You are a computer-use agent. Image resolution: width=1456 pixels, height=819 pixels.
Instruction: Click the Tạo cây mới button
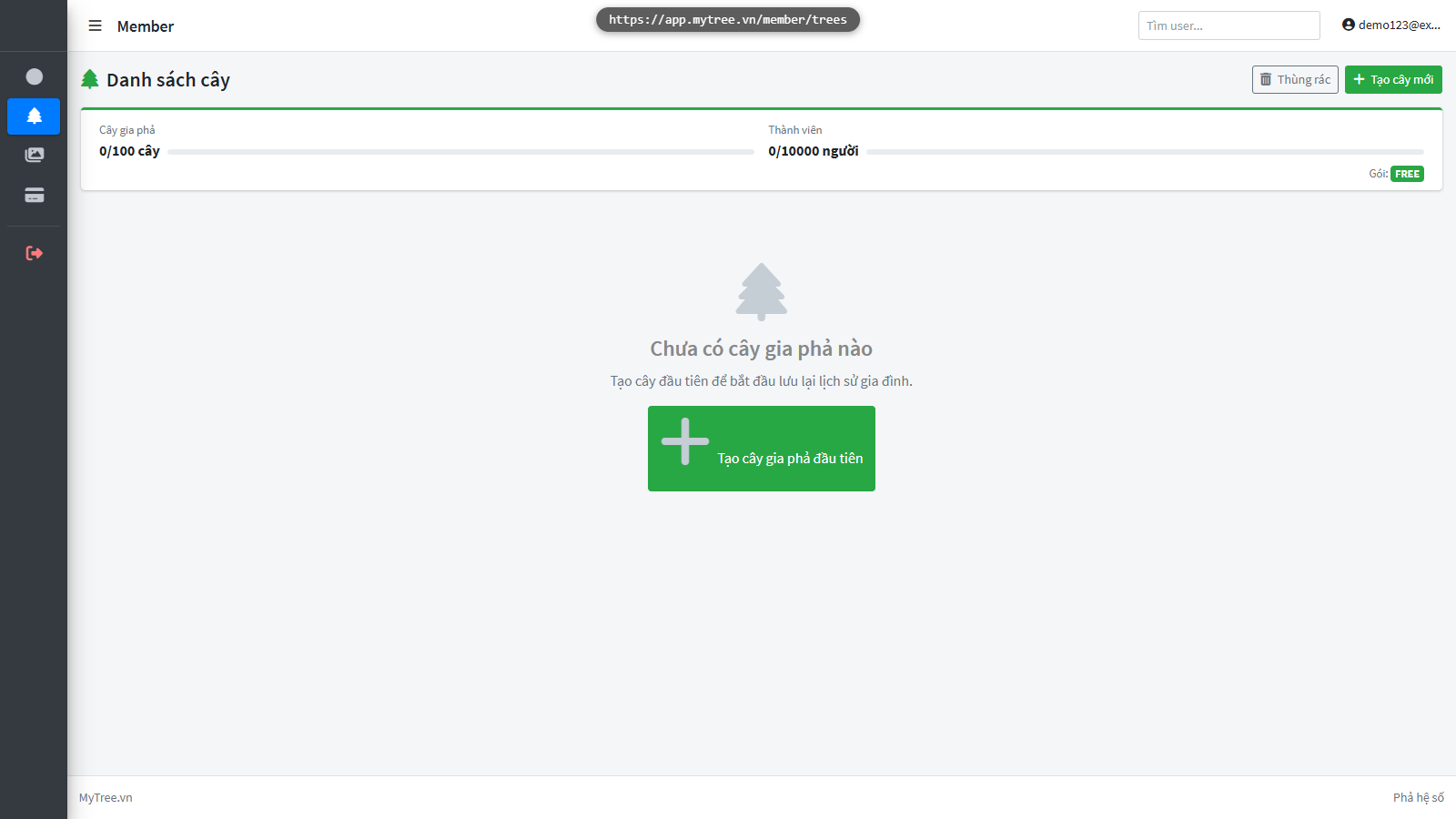pos(1393,79)
